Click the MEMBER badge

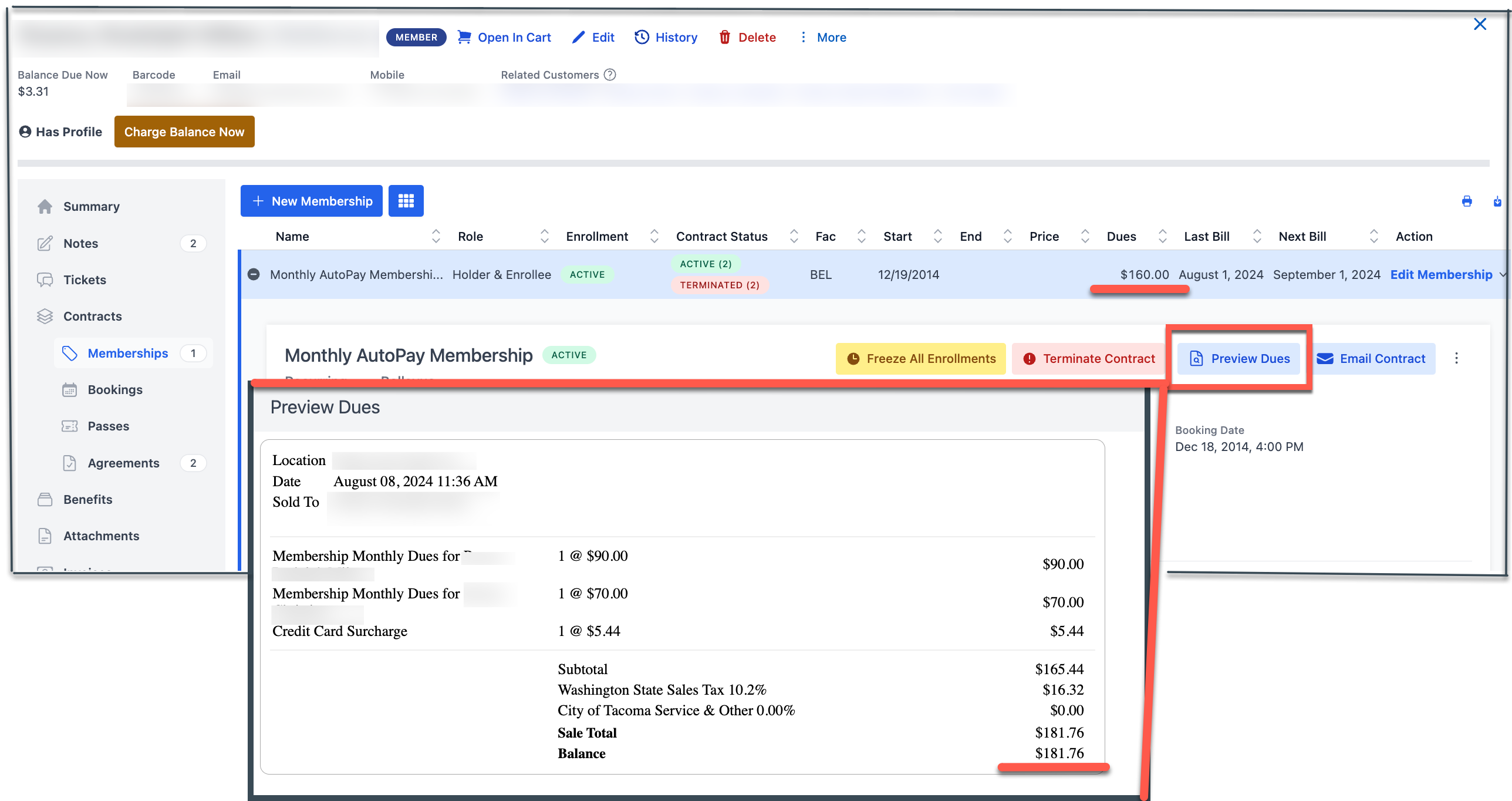point(416,37)
